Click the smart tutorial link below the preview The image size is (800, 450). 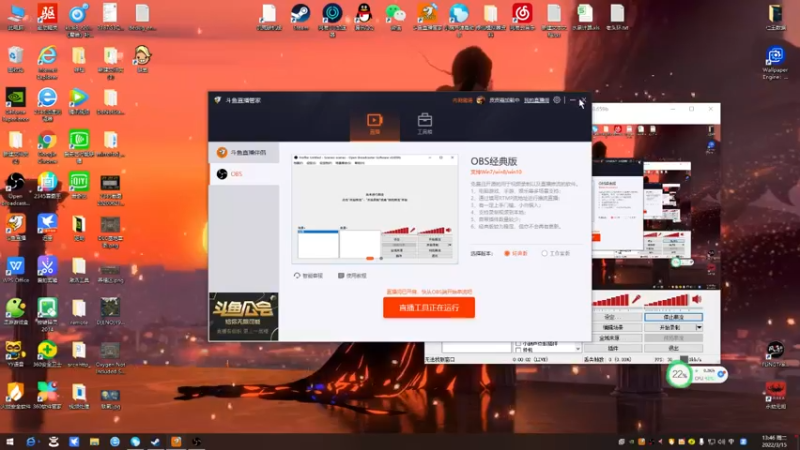click(x=308, y=276)
